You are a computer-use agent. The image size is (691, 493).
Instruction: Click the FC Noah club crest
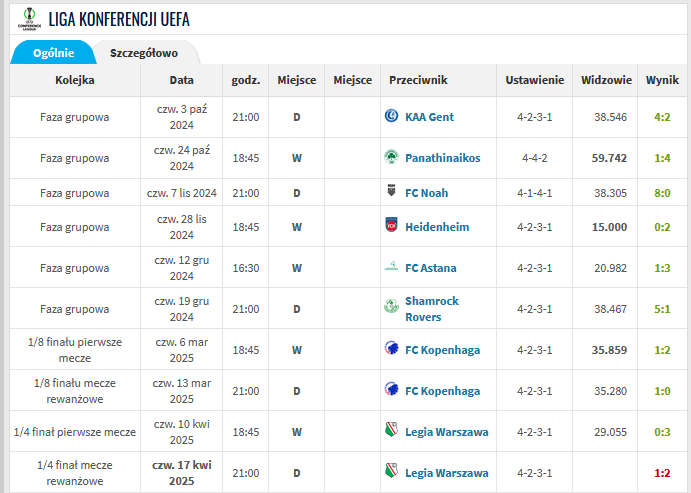click(x=390, y=192)
